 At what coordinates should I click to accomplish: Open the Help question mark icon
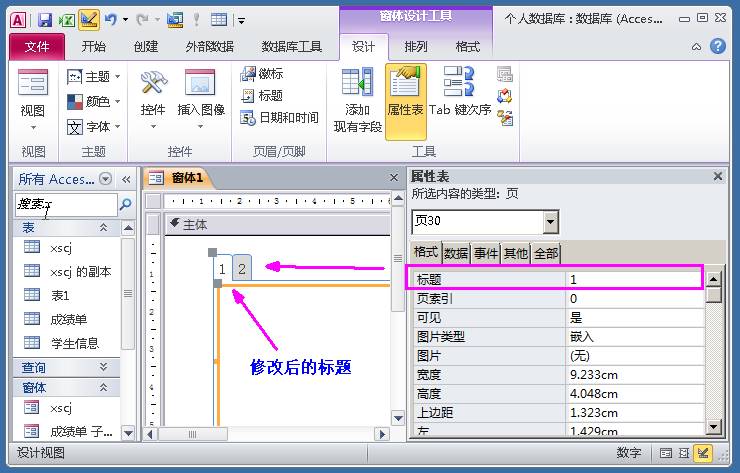point(718,46)
